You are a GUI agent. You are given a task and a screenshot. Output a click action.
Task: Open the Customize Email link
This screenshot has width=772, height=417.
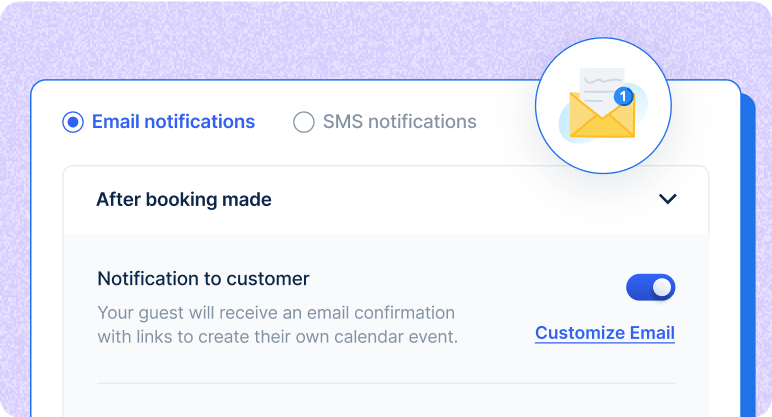point(605,333)
